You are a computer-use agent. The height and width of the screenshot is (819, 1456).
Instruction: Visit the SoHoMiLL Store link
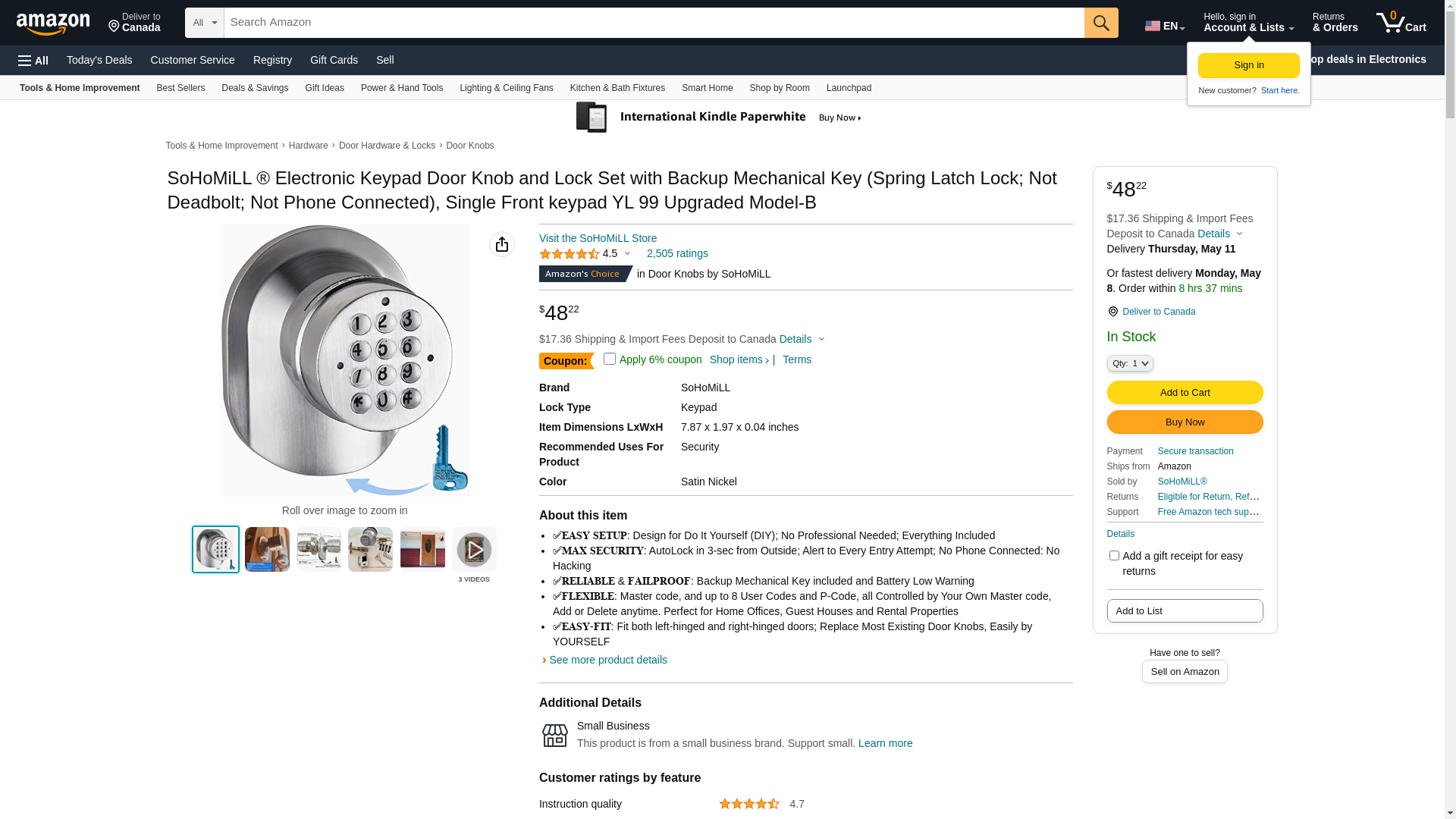click(x=598, y=238)
